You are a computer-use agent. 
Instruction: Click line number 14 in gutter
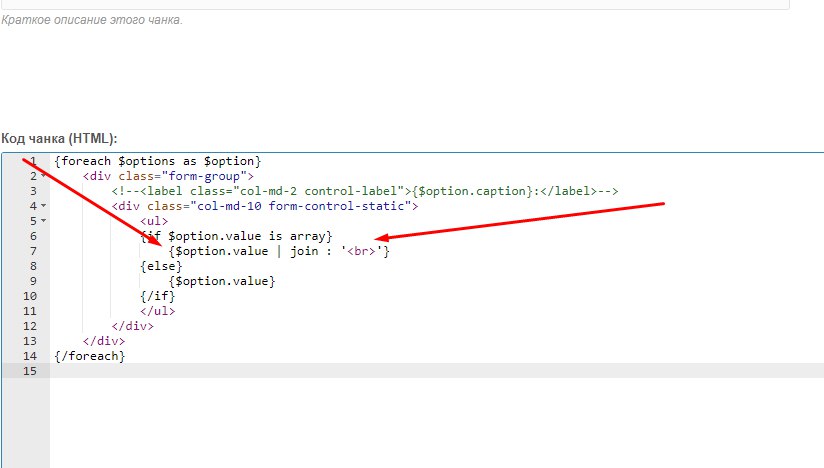click(30, 356)
